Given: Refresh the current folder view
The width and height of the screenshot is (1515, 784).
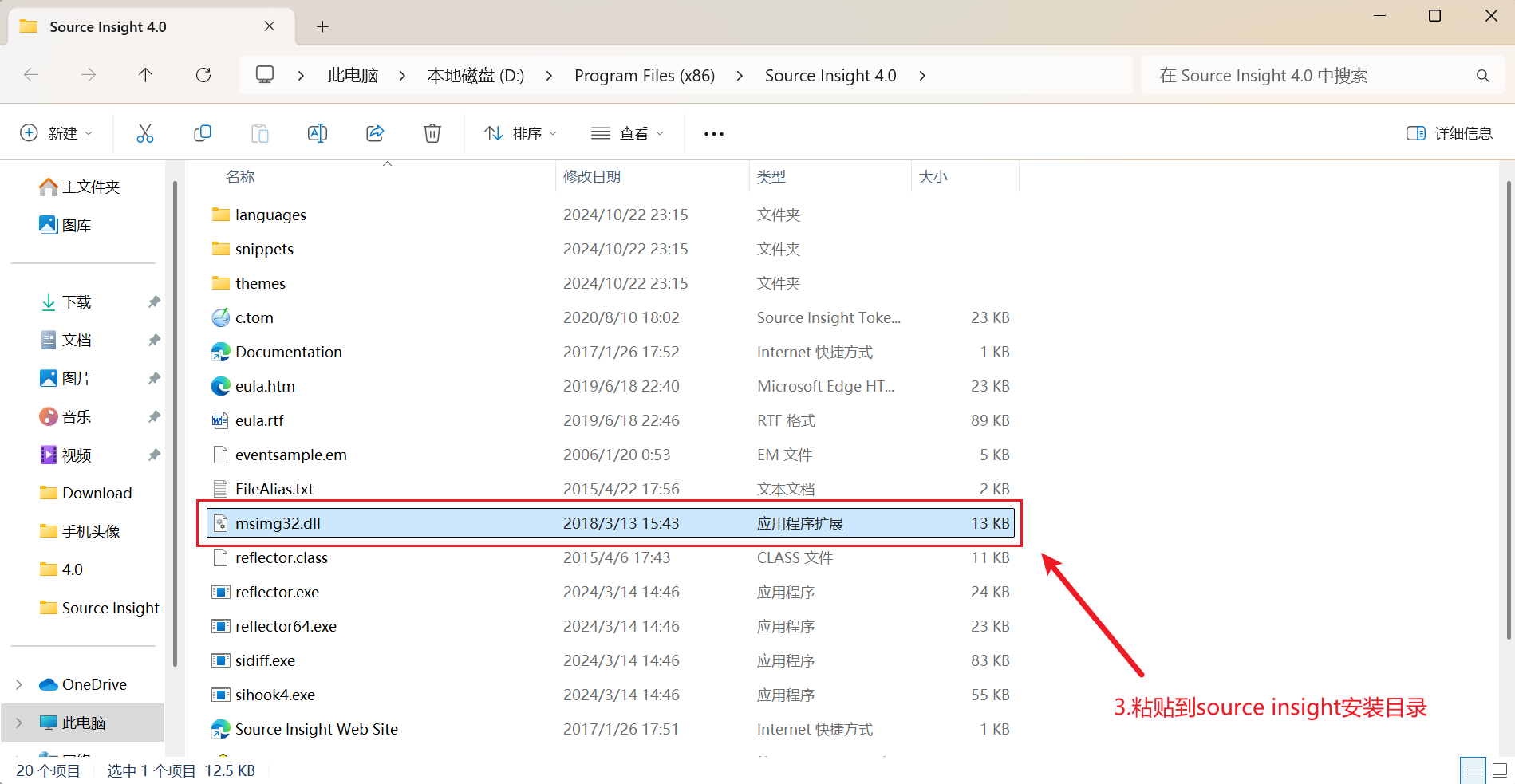Looking at the screenshot, I should click(203, 75).
